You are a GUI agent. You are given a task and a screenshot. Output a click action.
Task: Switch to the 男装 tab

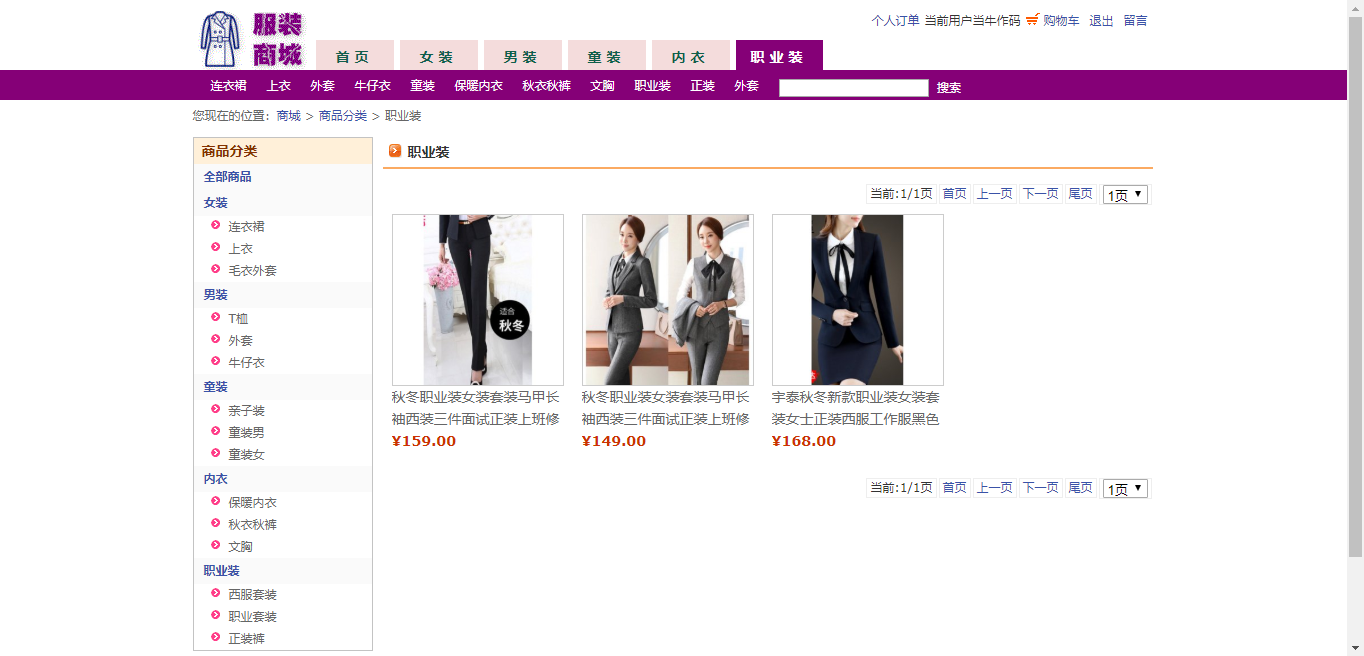pos(522,56)
